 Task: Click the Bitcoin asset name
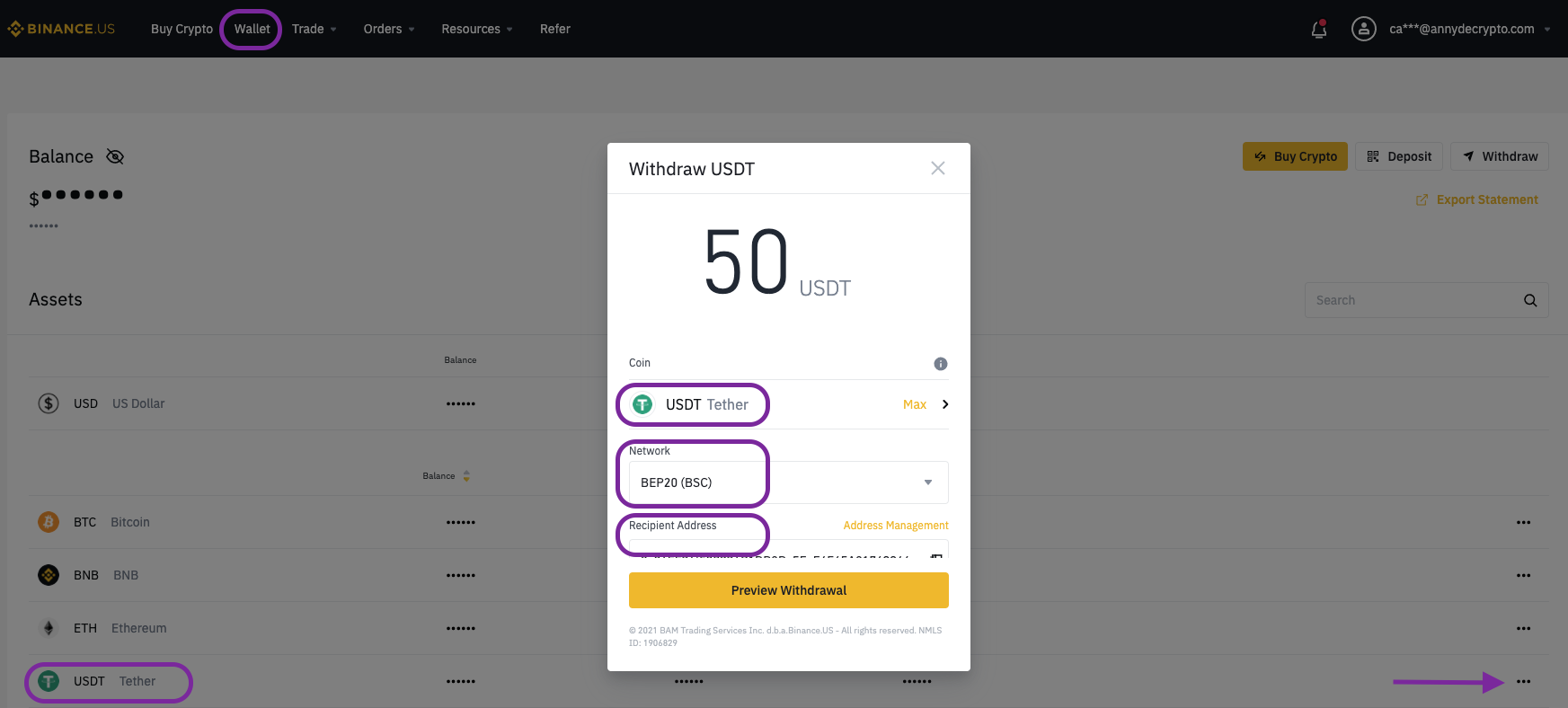click(x=130, y=522)
